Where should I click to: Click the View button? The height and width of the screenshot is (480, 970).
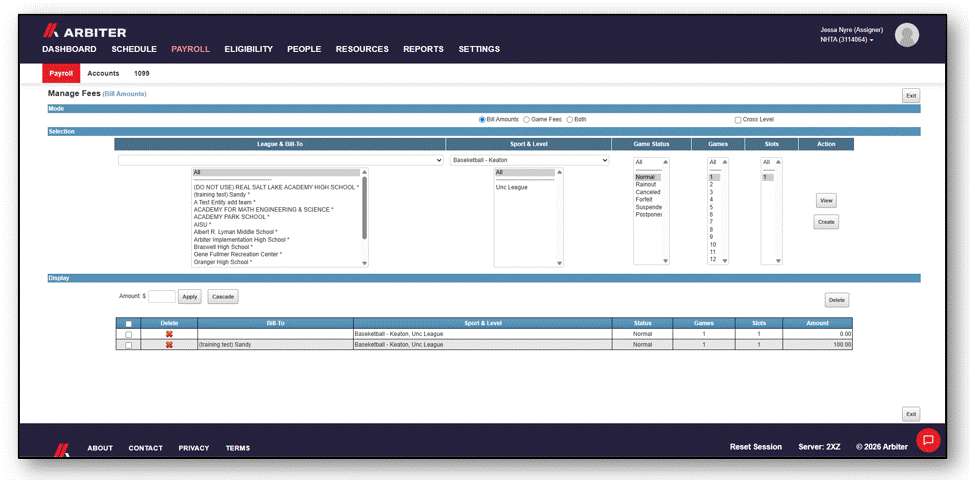(x=826, y=201)
